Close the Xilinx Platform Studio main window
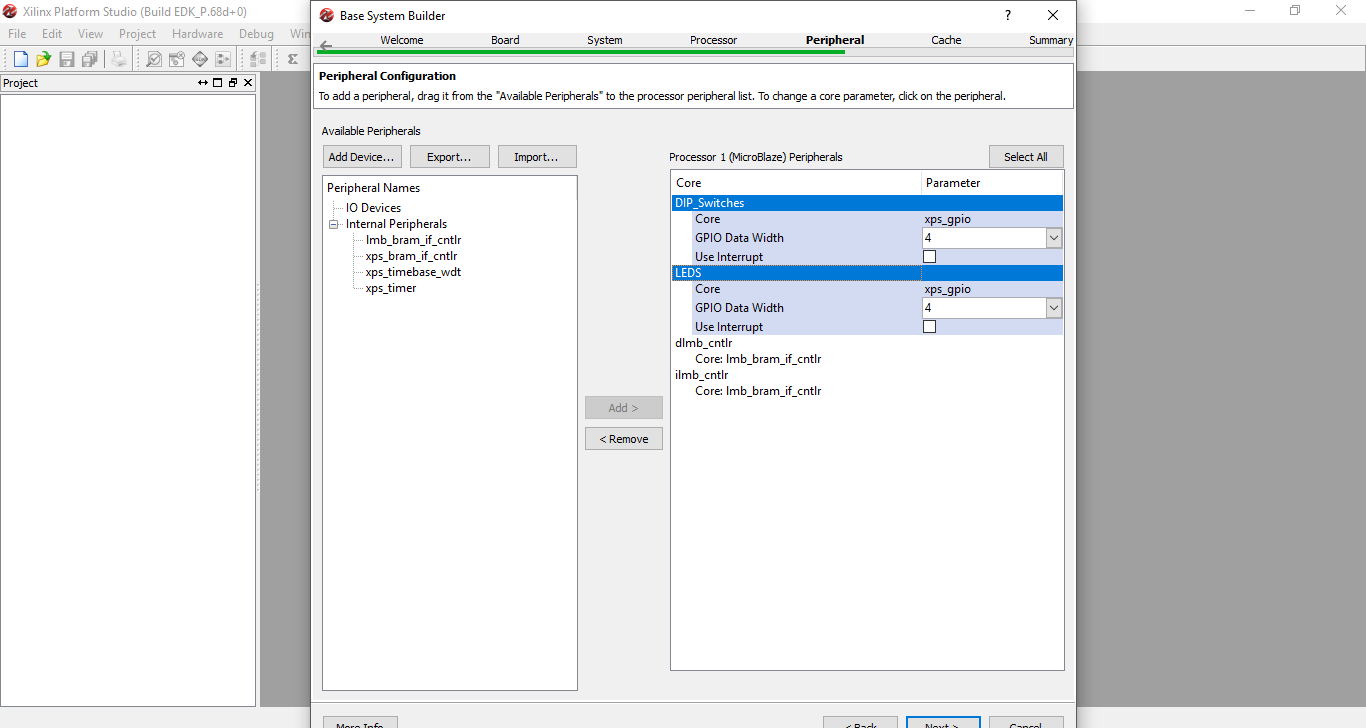The height and width of the screenshot is (728, 1366). tap(1341, 11)
